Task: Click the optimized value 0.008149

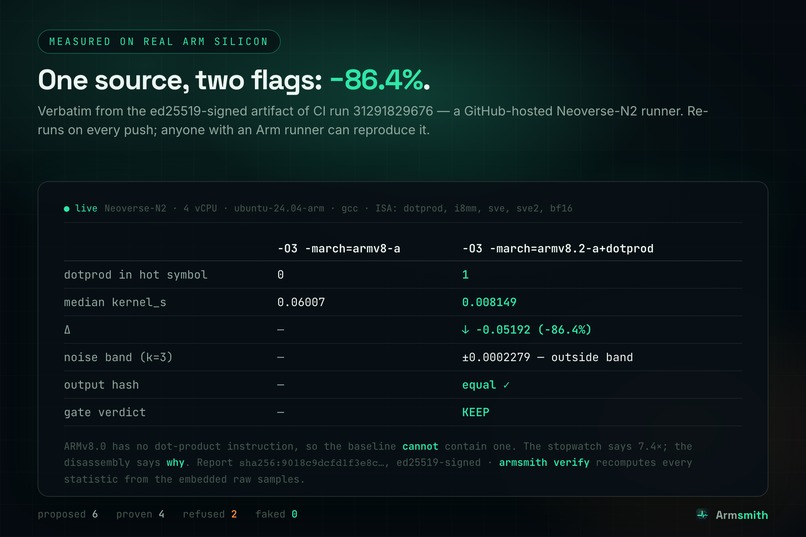Action: [x=489, y=302]
